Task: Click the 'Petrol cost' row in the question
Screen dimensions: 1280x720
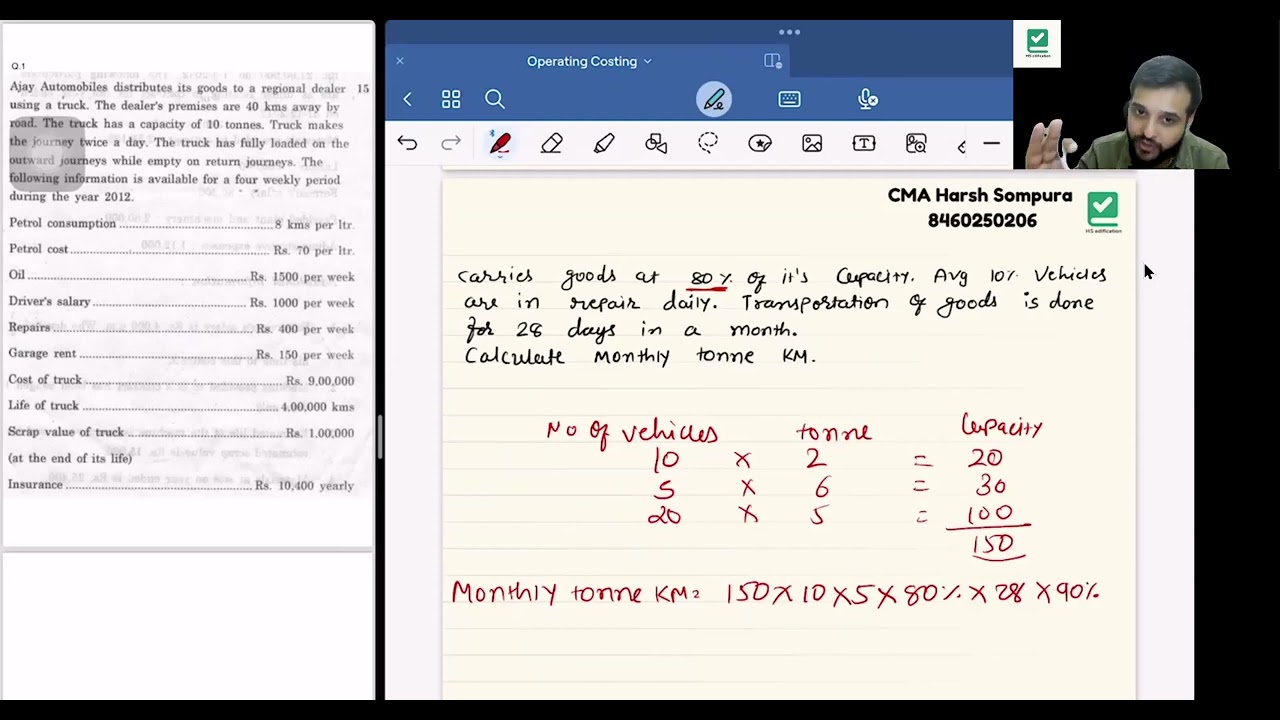Action: pyautogui.click(x=181, y=250)
